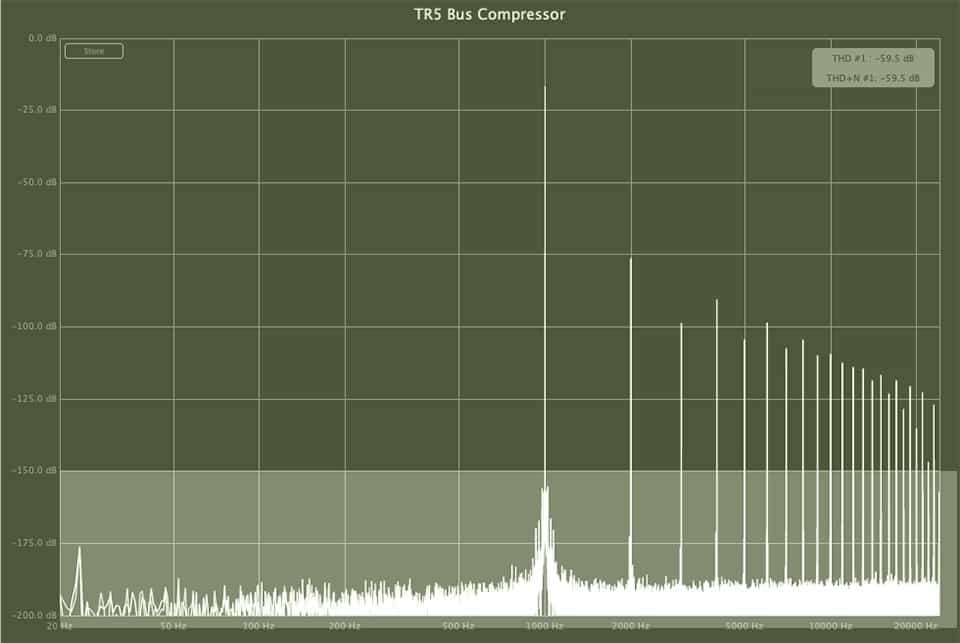Click the THD #1 readout value
960x643 pixels.
point(875,59)
